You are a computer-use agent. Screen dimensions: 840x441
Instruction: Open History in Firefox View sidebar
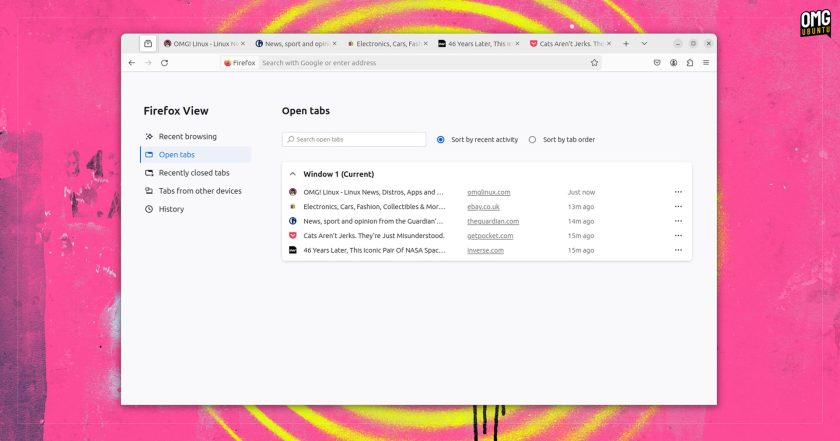tap(195, 209)
